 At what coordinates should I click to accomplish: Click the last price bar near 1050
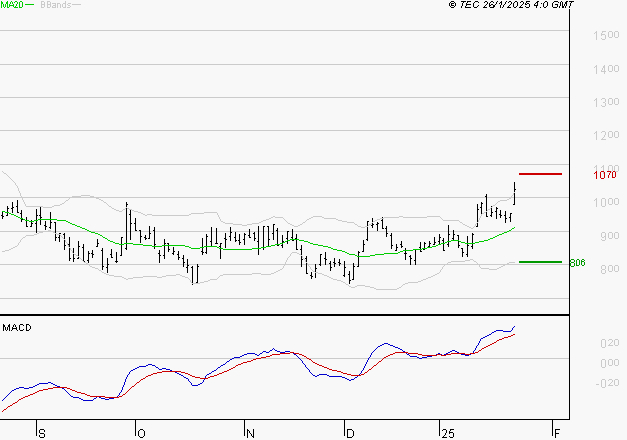[x=515, y=192]
